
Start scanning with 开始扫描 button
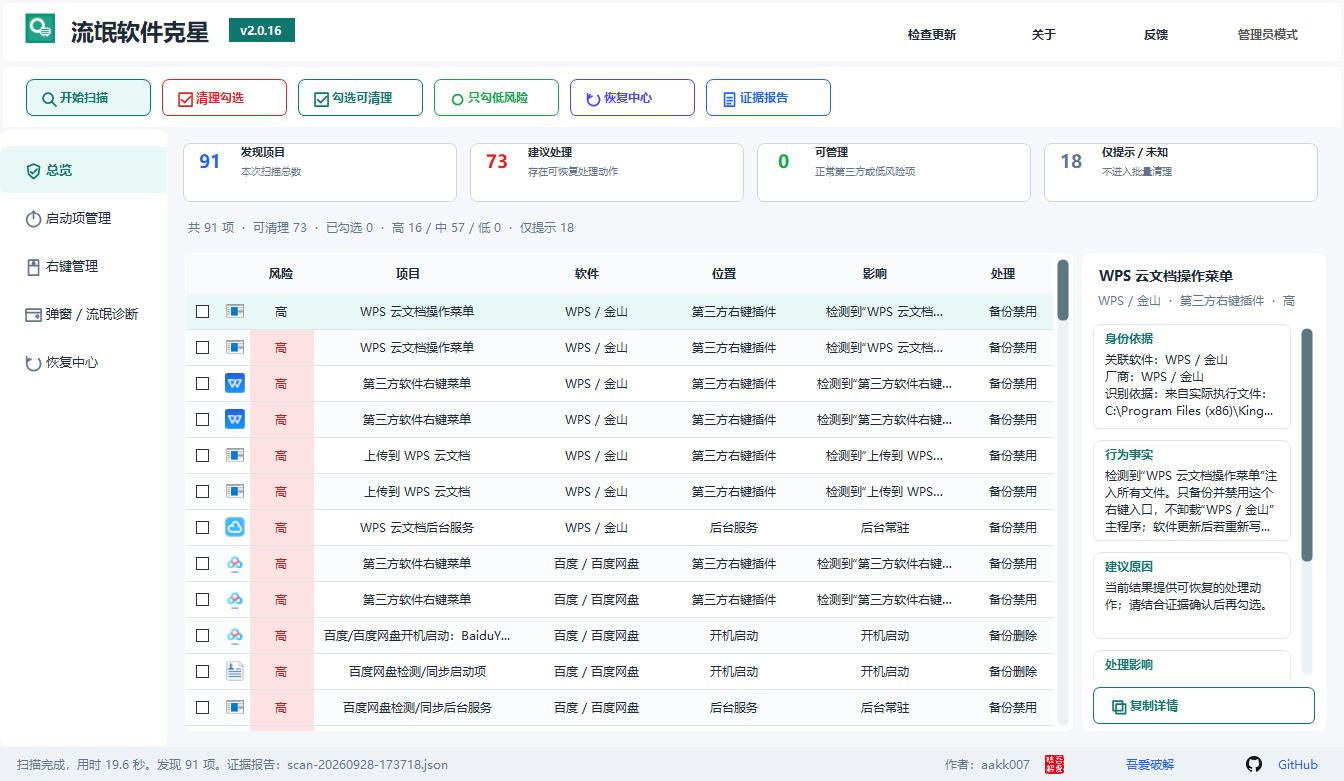(x=88, y=98)
